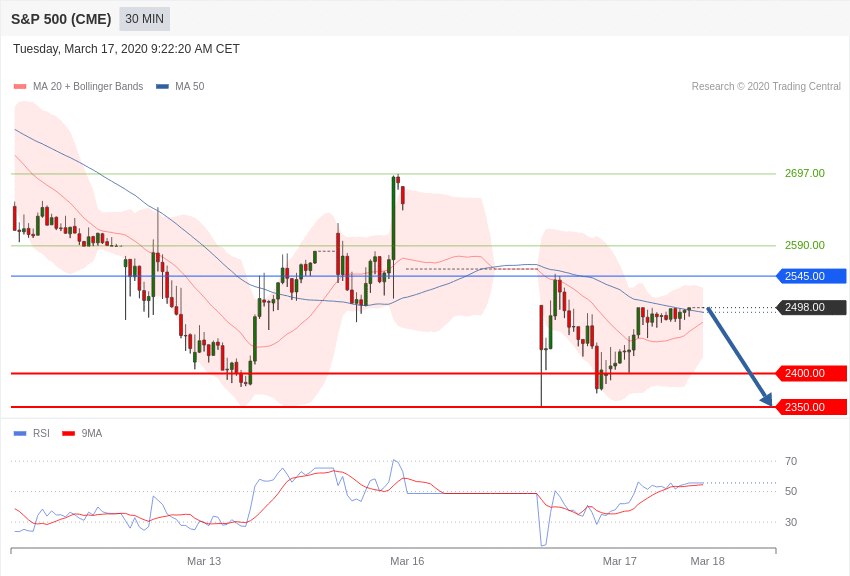This screenshot has width=850, height=576.
Task: Click the red 9MA legend swatch
Action: click(x=68, y=433)
